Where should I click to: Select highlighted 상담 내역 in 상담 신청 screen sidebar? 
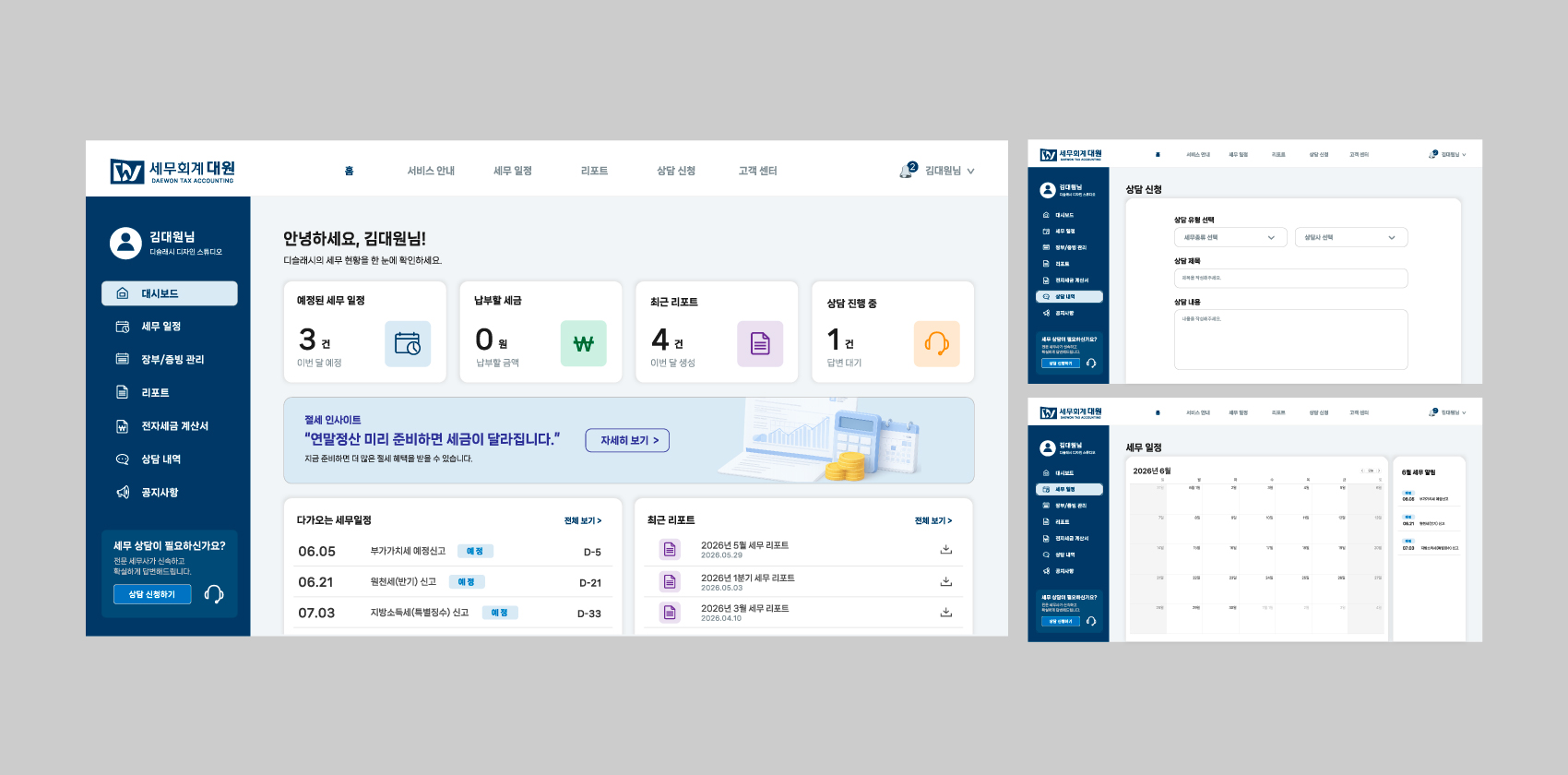pos(1069,297)
